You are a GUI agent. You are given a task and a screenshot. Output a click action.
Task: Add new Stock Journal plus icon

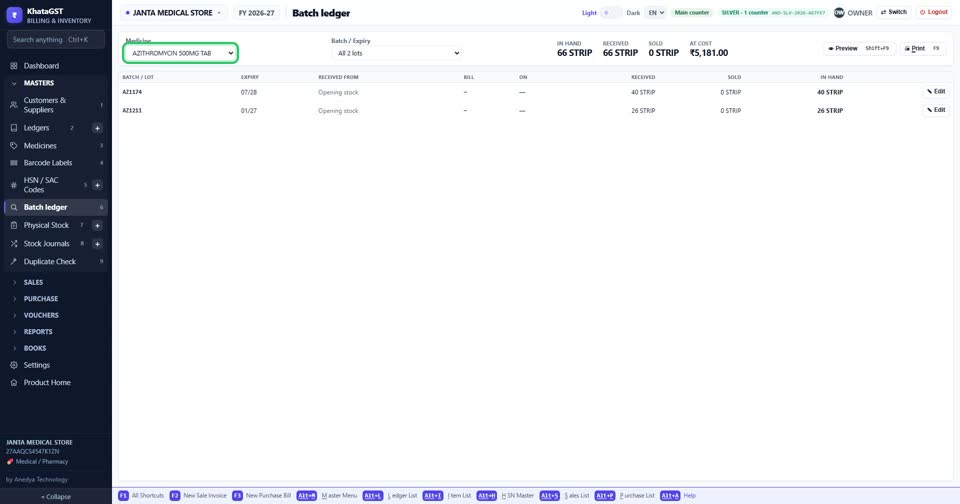click(x=97, y=244)
